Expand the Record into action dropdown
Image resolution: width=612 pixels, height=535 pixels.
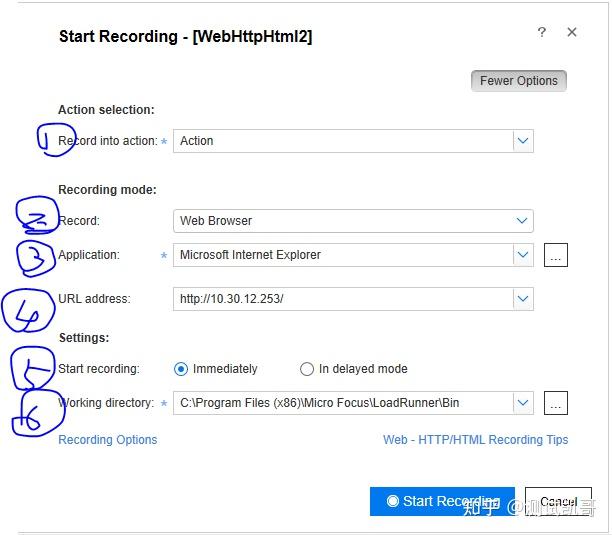(522, 141)
